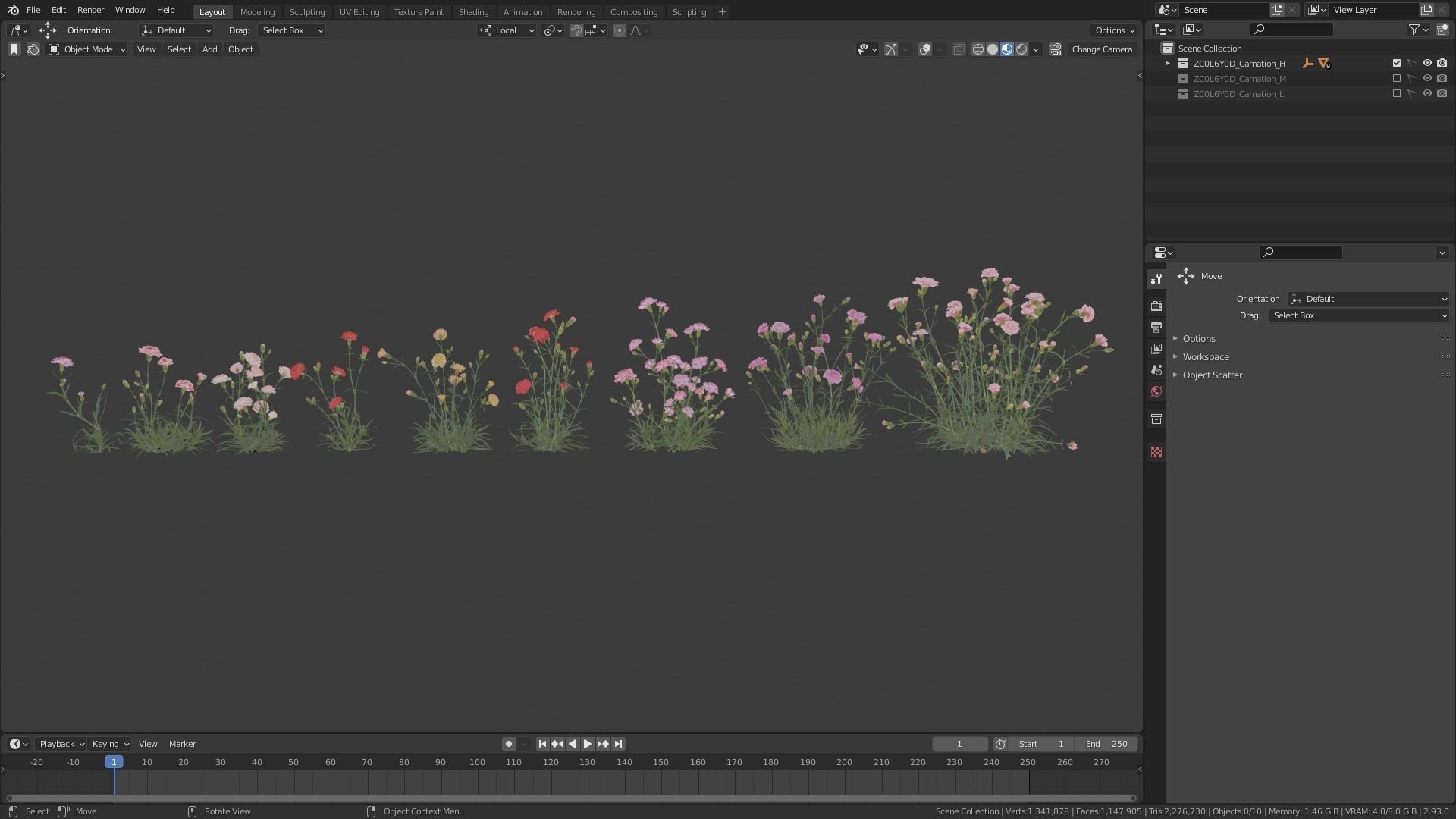Open World properties tab
Image resolution: width=1456 pixels, height=819 pixels.
1156,392
